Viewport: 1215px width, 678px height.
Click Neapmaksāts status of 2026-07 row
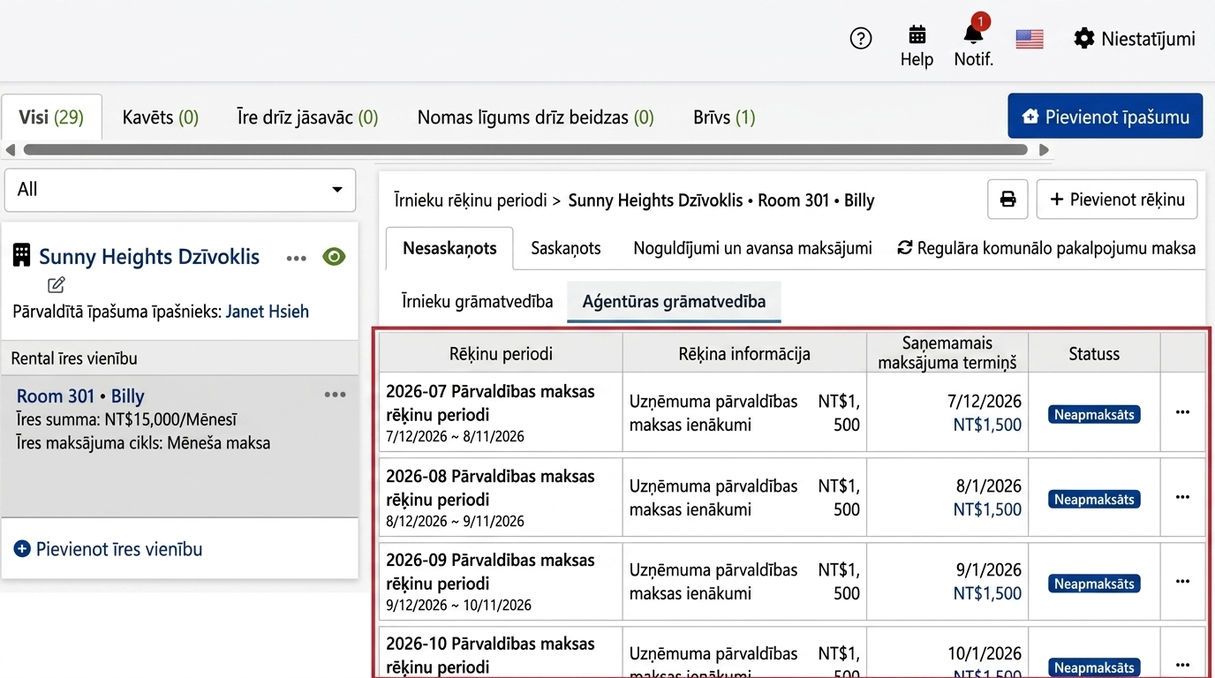point(1094,414)
